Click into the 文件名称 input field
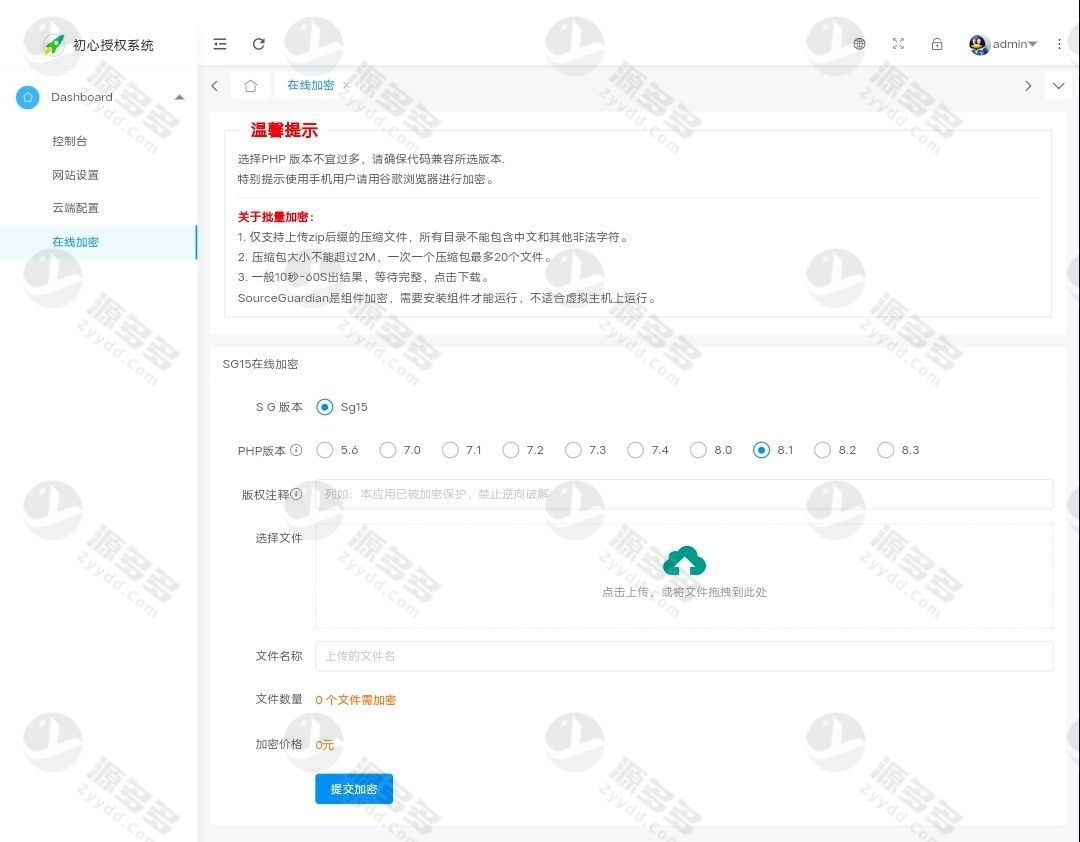 (684, 656)
